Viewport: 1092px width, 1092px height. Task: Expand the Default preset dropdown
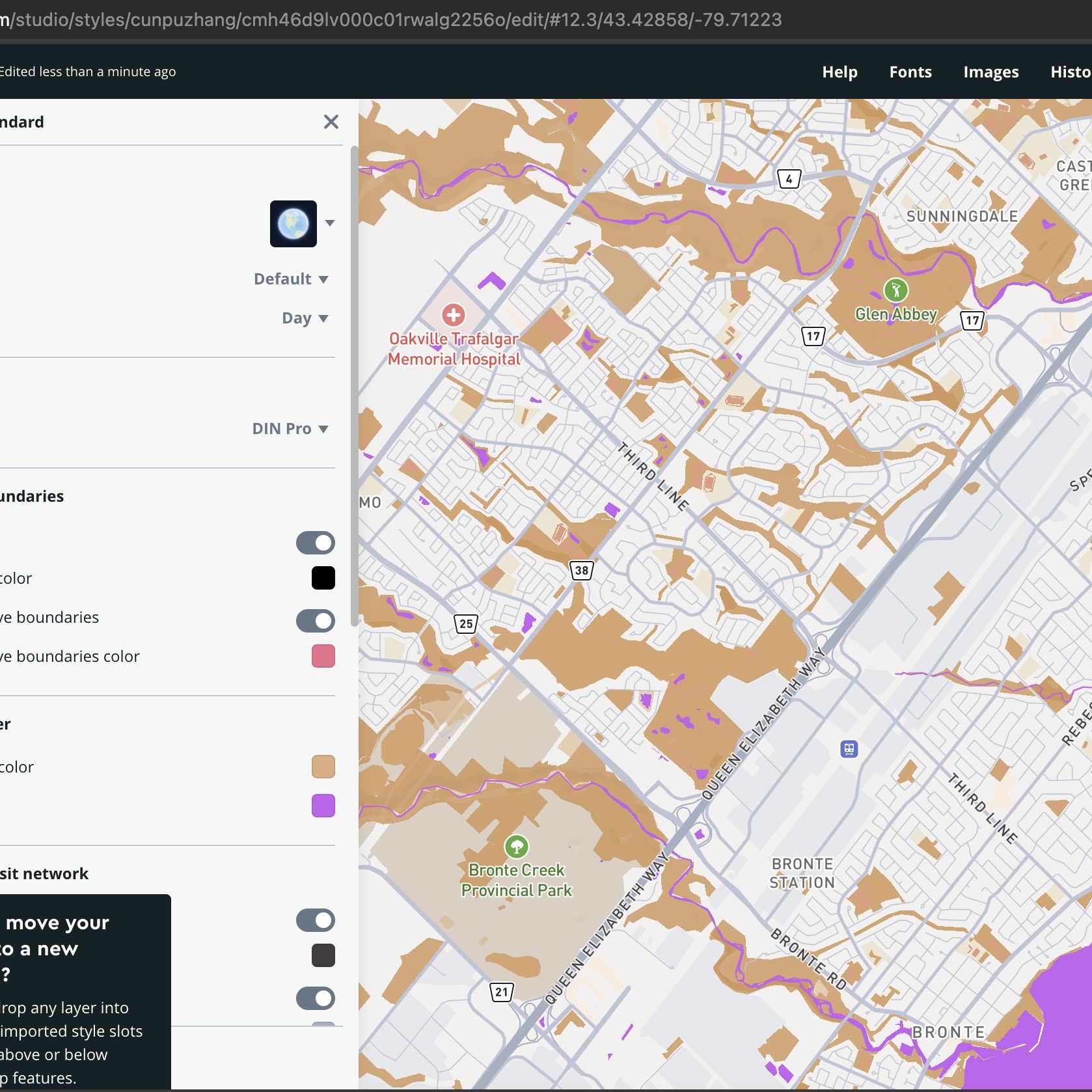click(292, 279)
